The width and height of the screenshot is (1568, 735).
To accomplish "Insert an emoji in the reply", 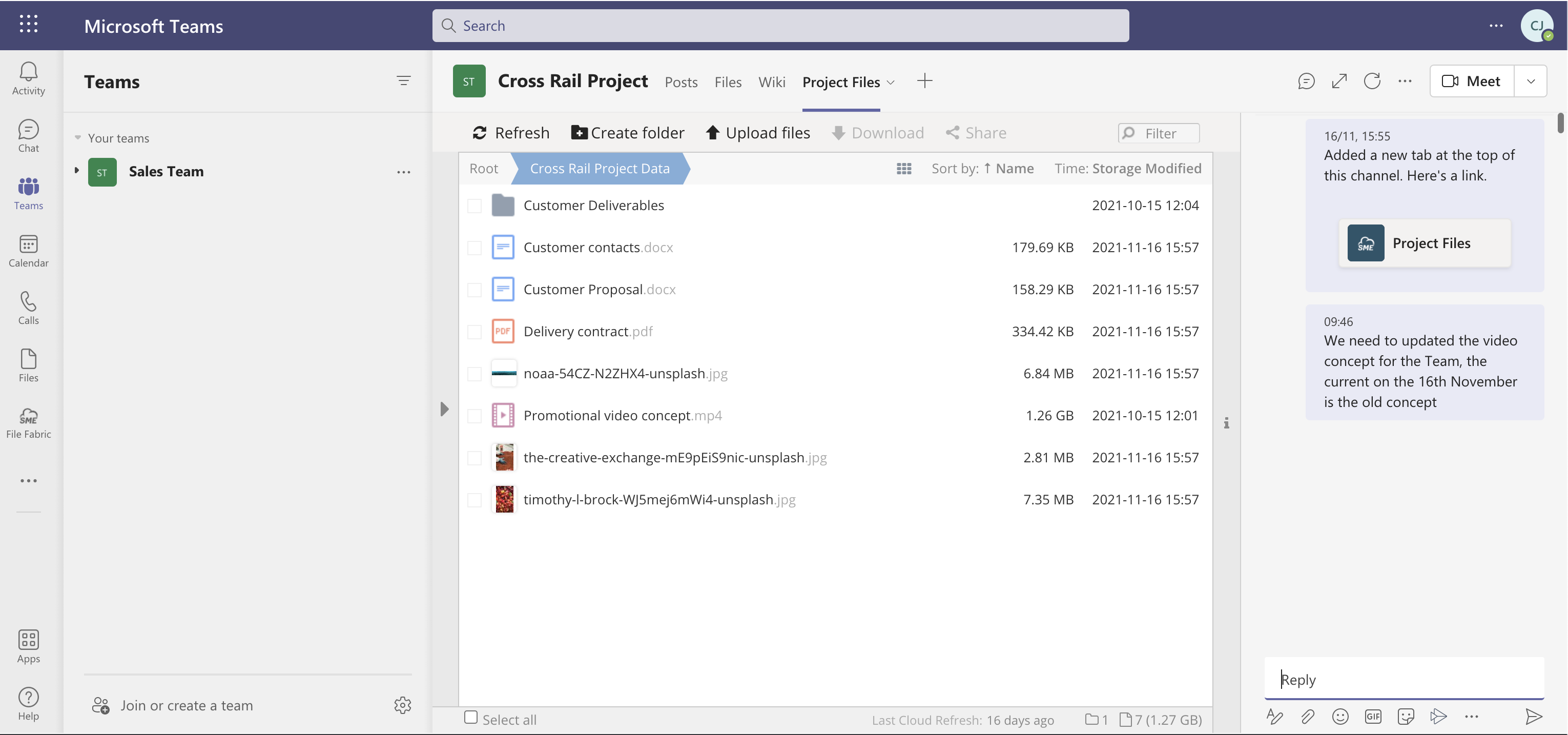I will 1340,717.
